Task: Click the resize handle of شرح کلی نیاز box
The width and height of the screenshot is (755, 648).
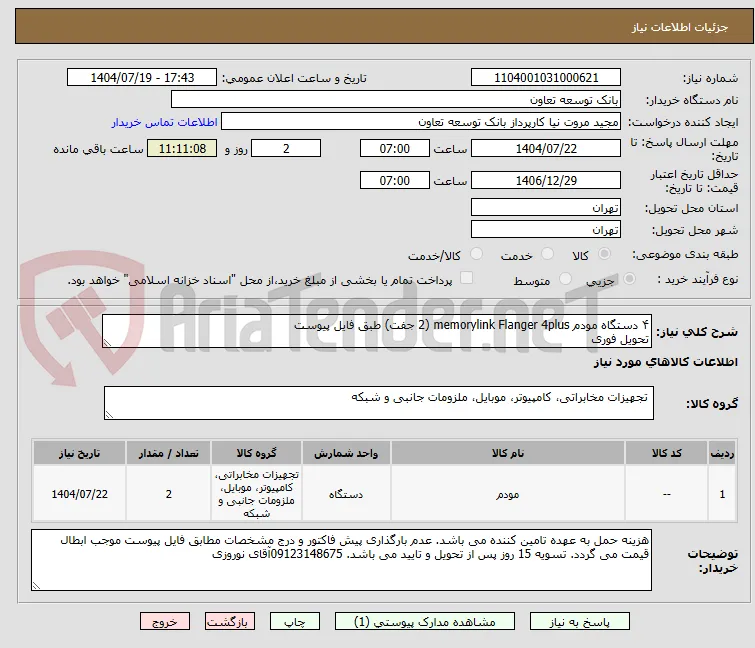Action: 107,343
